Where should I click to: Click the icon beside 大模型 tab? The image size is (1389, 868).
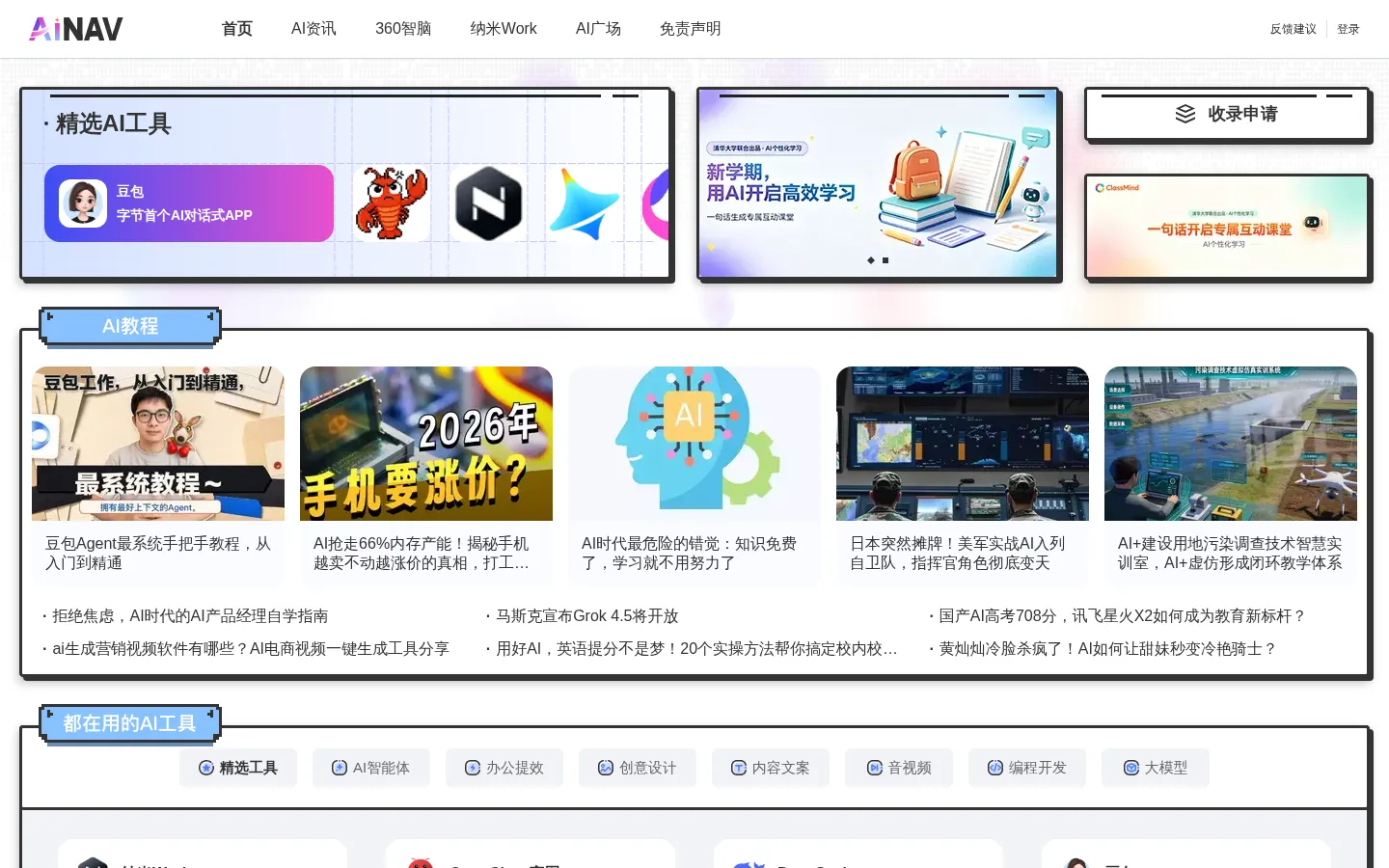click(x=1131, y=768)
